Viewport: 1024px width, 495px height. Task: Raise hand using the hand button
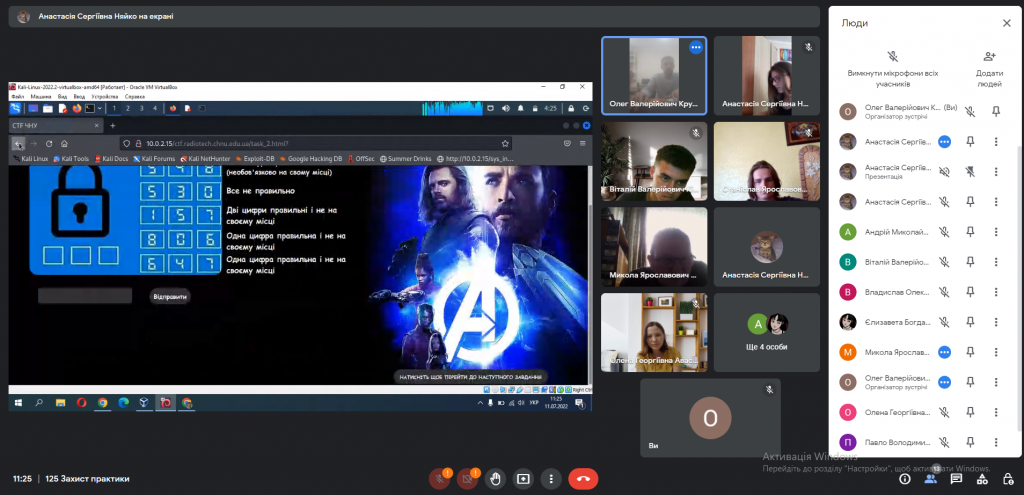495,479
